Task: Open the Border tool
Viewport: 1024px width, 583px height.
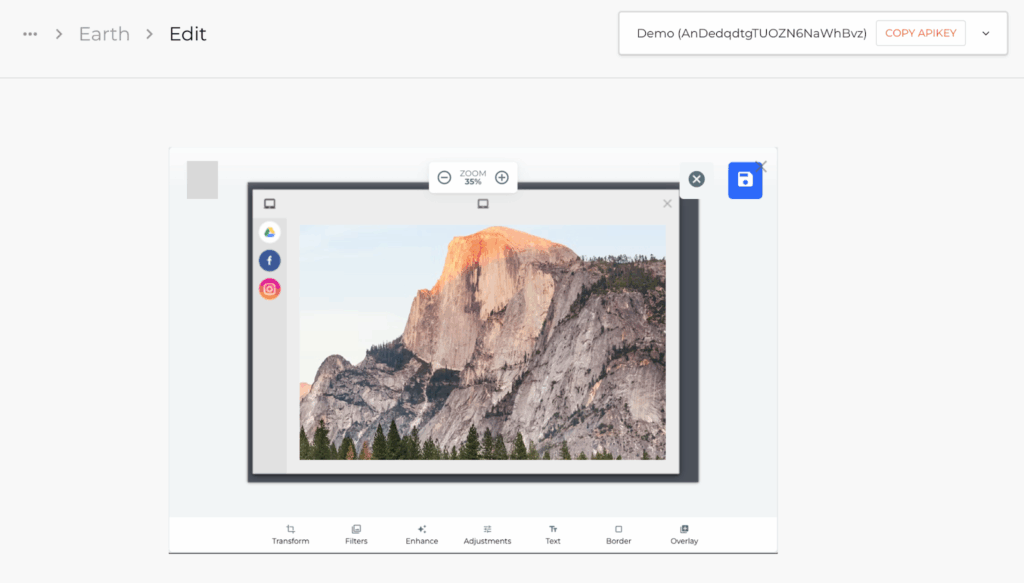Action: tap(618, 534)
